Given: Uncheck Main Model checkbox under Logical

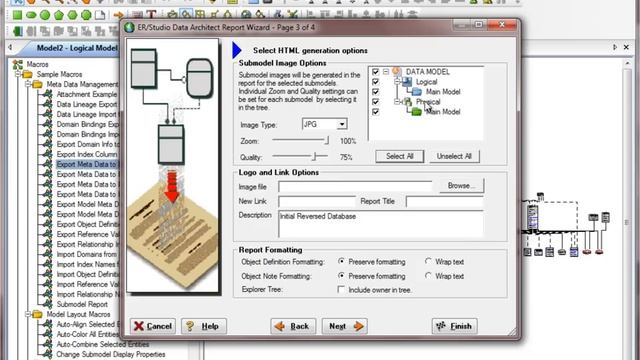Looking at the screenshot, I should point(376,92).
